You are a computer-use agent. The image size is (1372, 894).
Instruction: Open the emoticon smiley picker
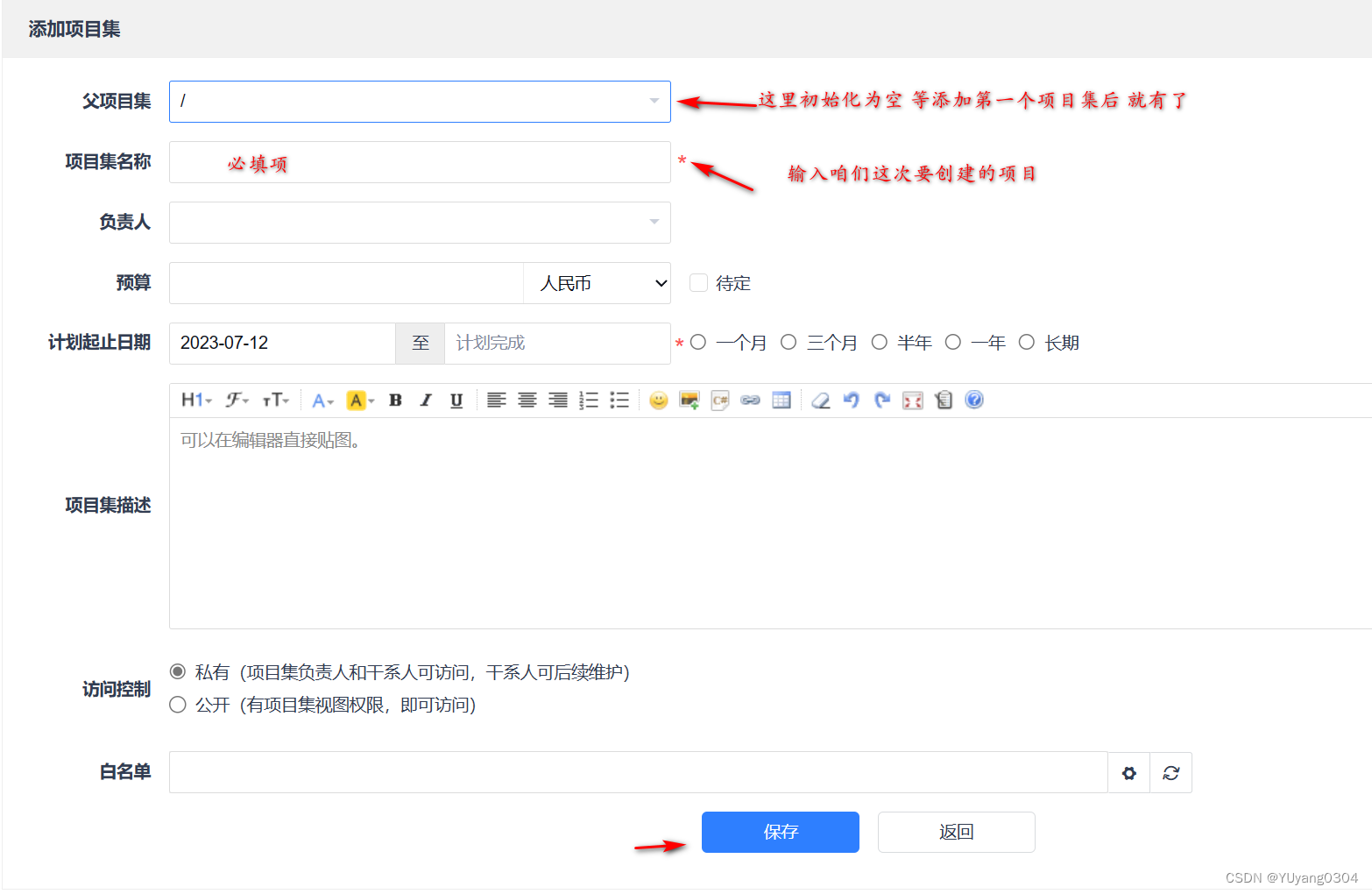[659, 401]
